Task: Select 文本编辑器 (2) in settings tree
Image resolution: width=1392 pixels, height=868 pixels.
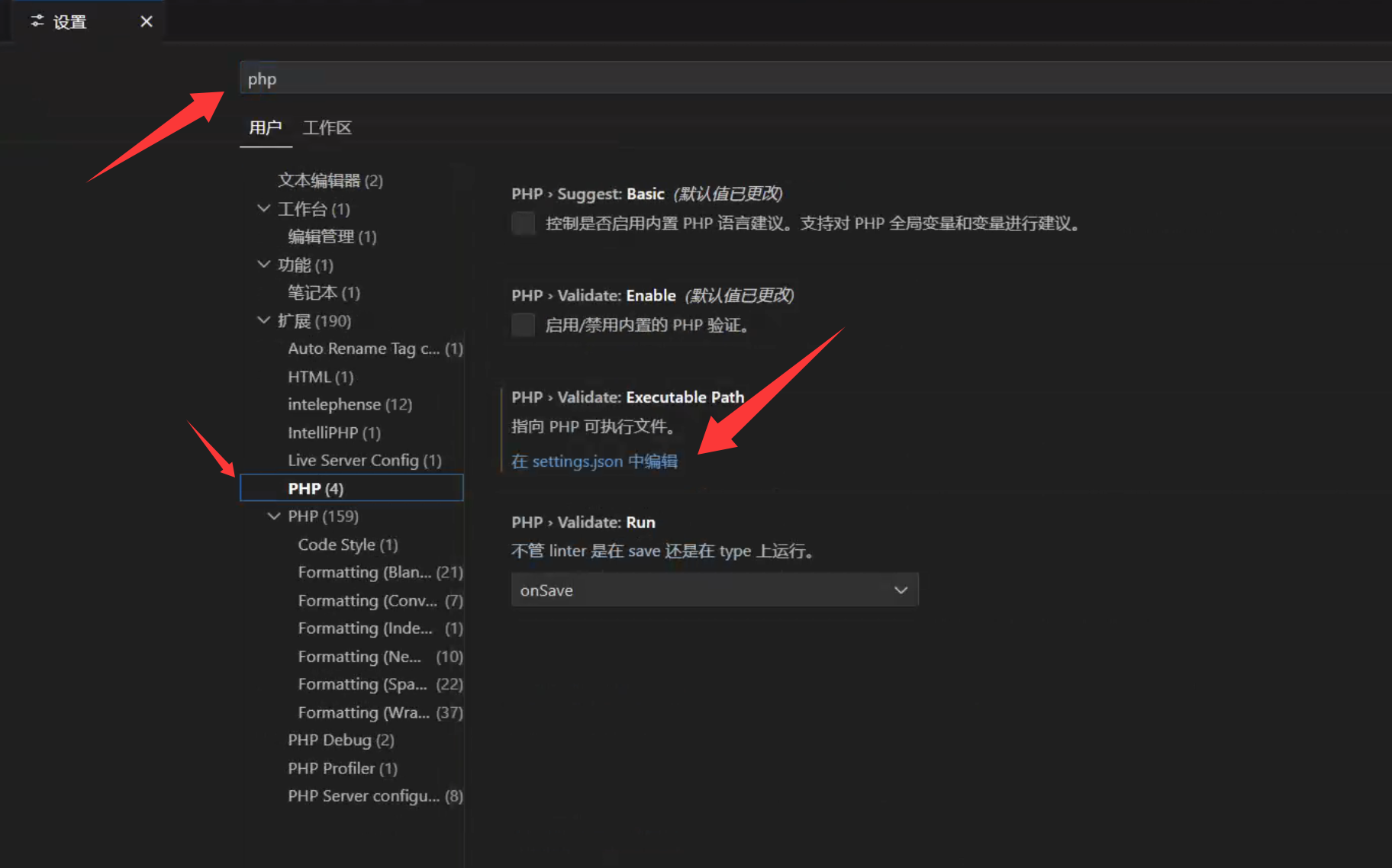Action: point(330,180)
